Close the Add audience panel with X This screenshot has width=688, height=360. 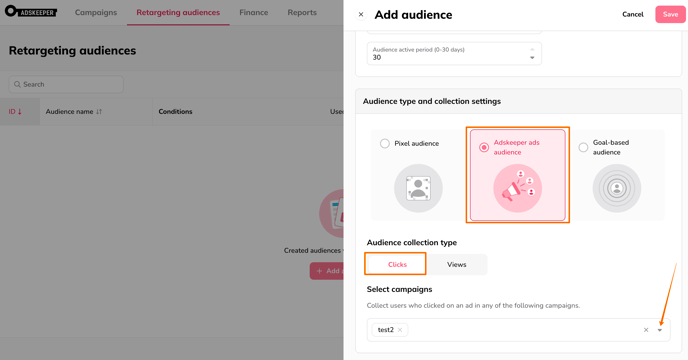[x=361, y=14]
